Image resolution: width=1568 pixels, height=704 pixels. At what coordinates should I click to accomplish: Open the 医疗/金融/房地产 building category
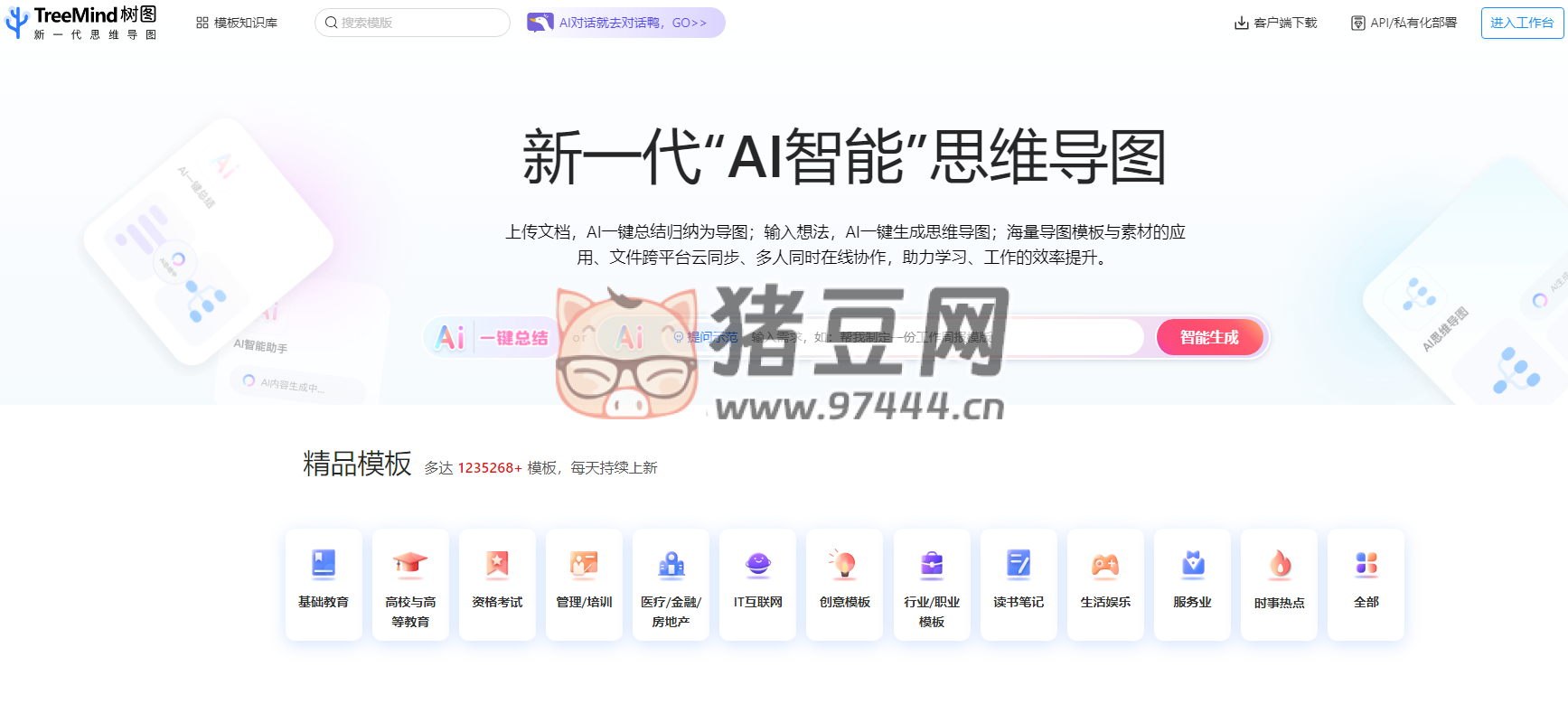[x=671, y=584]
